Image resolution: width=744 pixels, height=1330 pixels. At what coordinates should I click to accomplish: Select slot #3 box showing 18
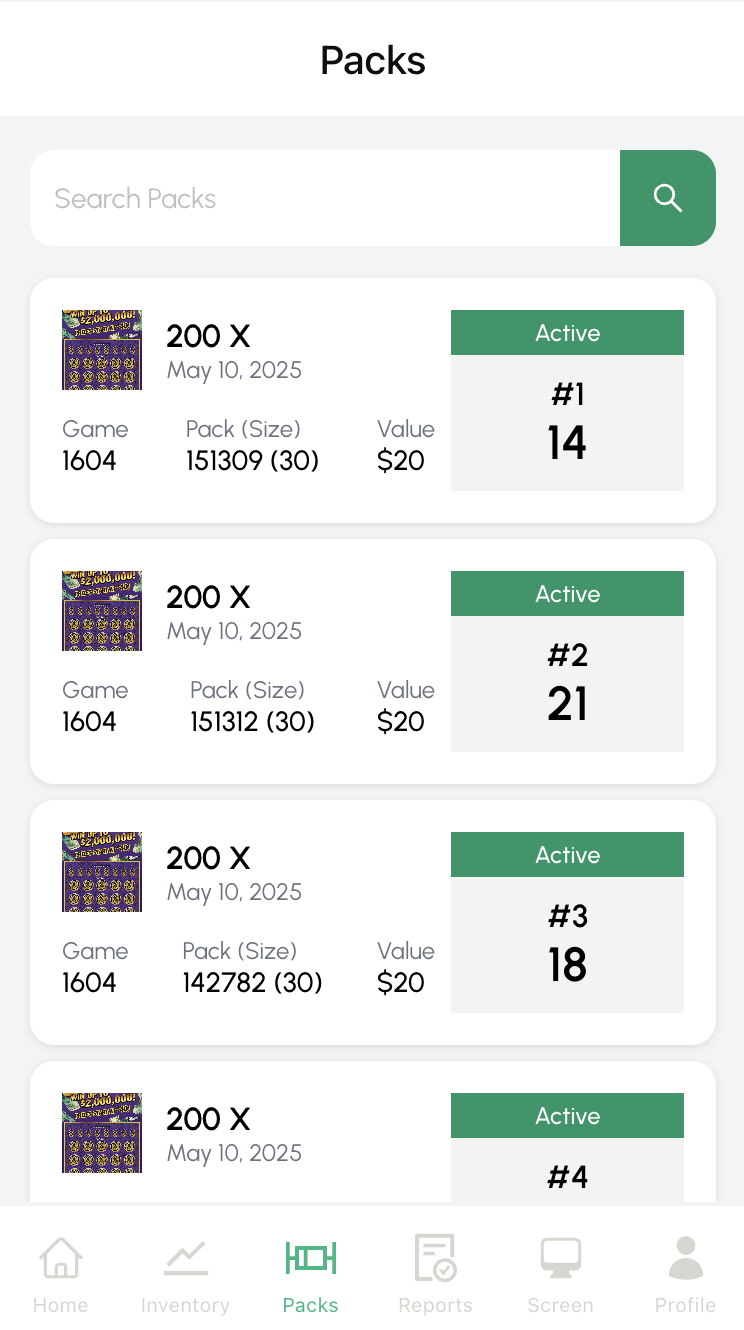[567, 945]
